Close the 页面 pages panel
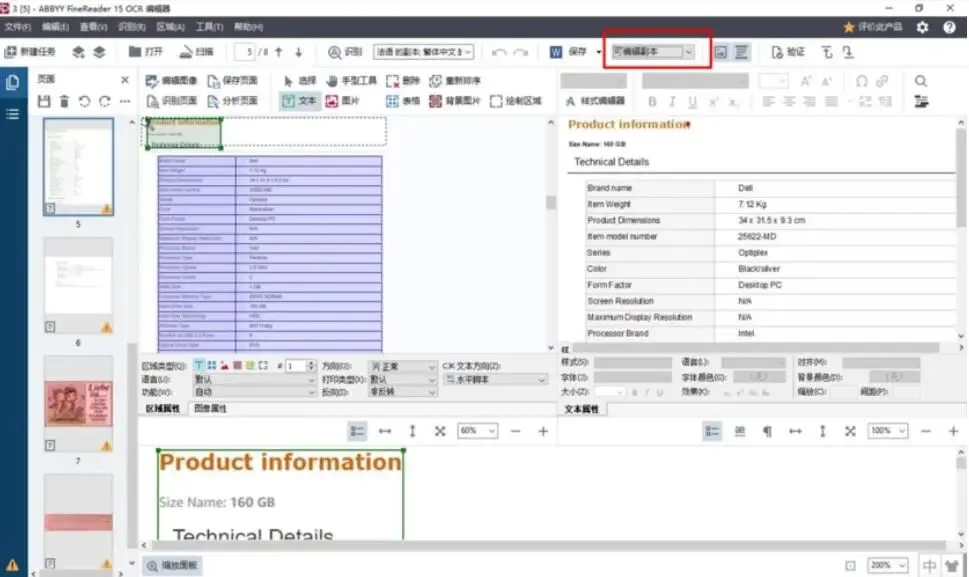The height and width of the screenshot is (577, 969). click(x=125, y=80)
